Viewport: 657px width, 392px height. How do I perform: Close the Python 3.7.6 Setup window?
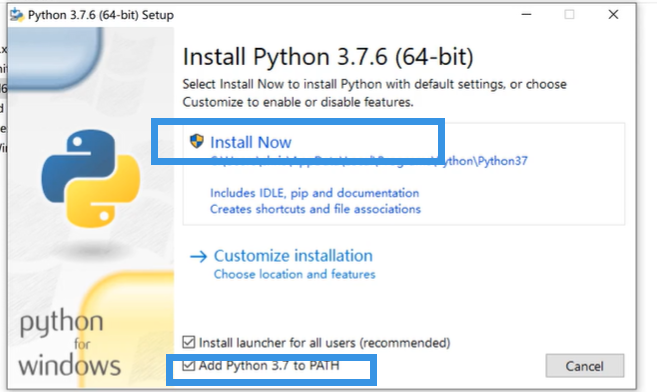pos(613,15)
